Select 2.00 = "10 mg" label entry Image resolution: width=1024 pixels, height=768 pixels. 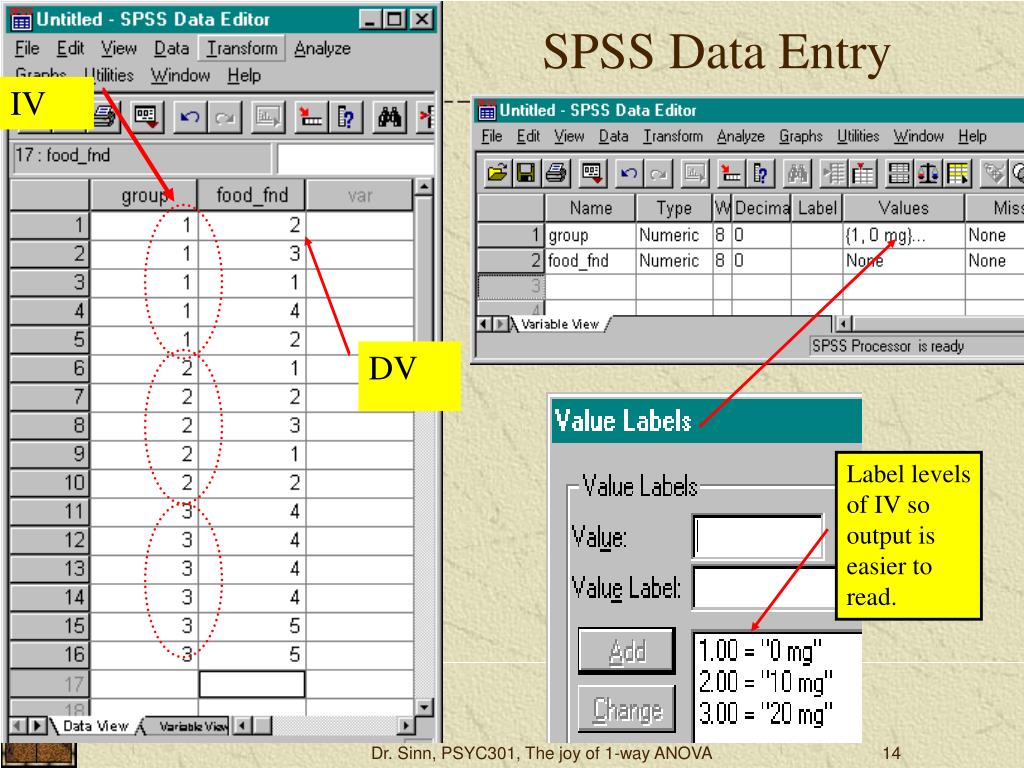click(x=765, y=682)
